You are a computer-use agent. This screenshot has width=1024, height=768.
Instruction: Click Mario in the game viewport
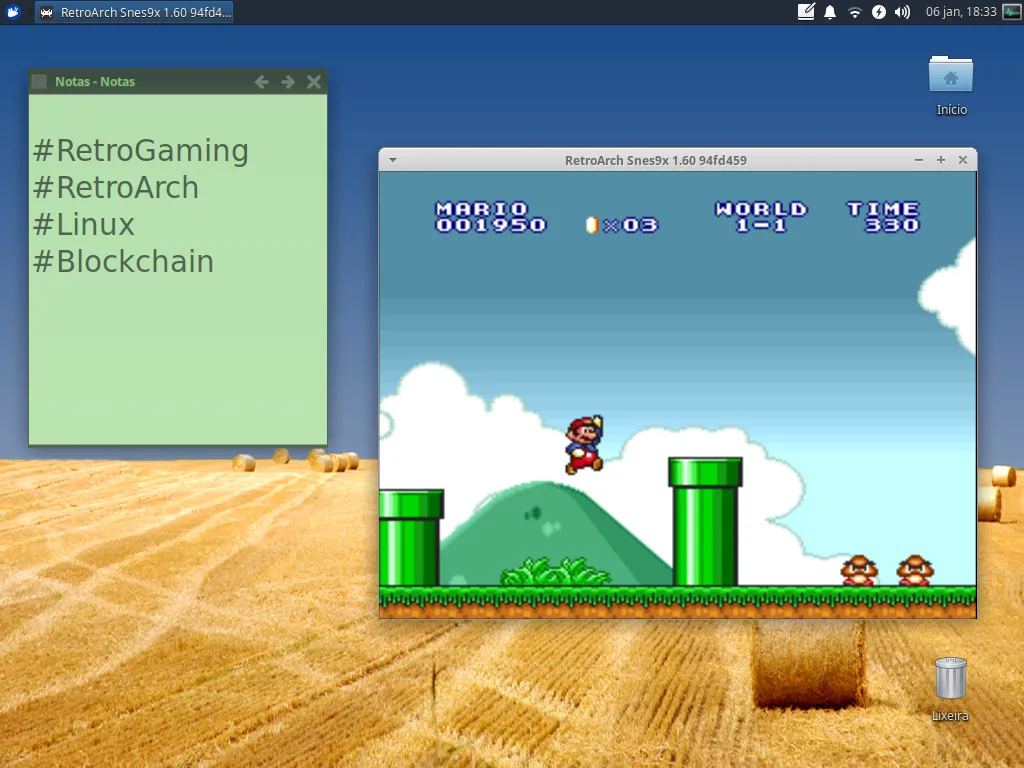[x=584, y=445]
